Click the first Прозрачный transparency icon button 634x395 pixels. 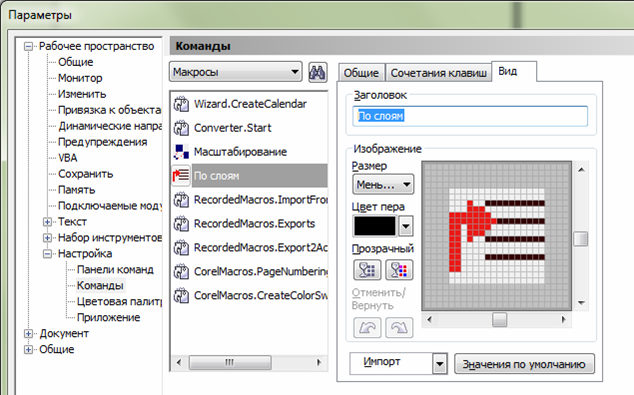[x=367, y=270]
